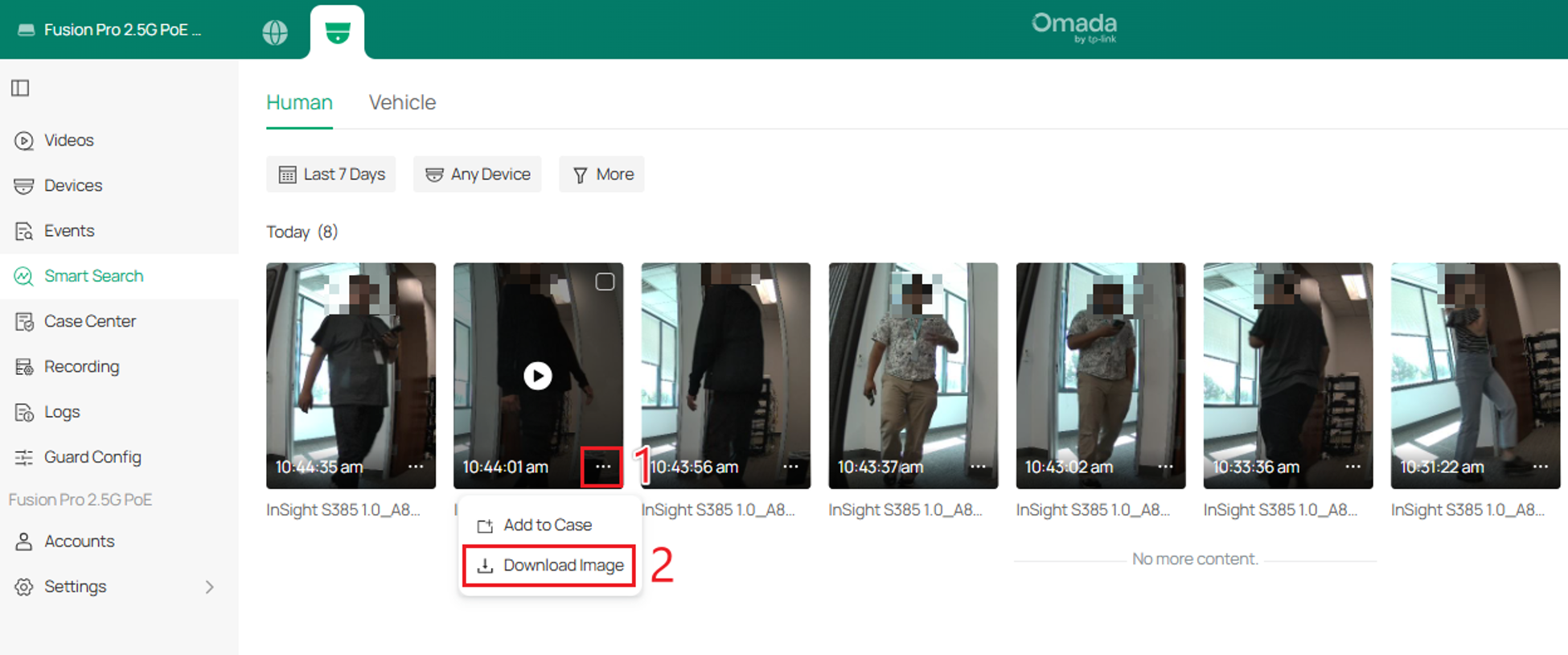Image resolution: width=1568 pixels, height=655 pixels.
Task: Switch to the Vehicle tab
Action: [x=402, y=102]
